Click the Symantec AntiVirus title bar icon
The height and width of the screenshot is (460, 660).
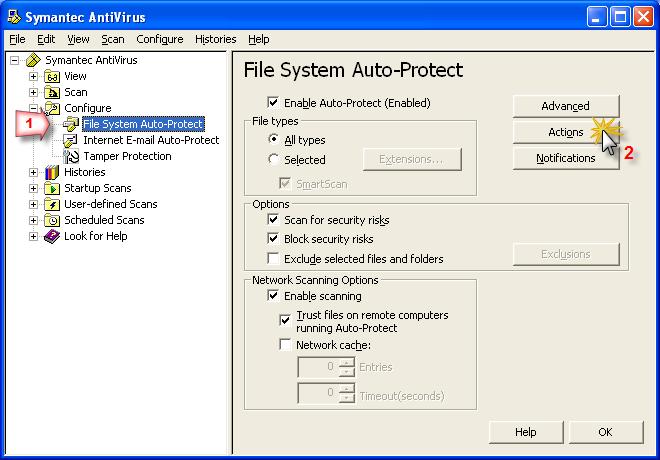coord(14,17)
